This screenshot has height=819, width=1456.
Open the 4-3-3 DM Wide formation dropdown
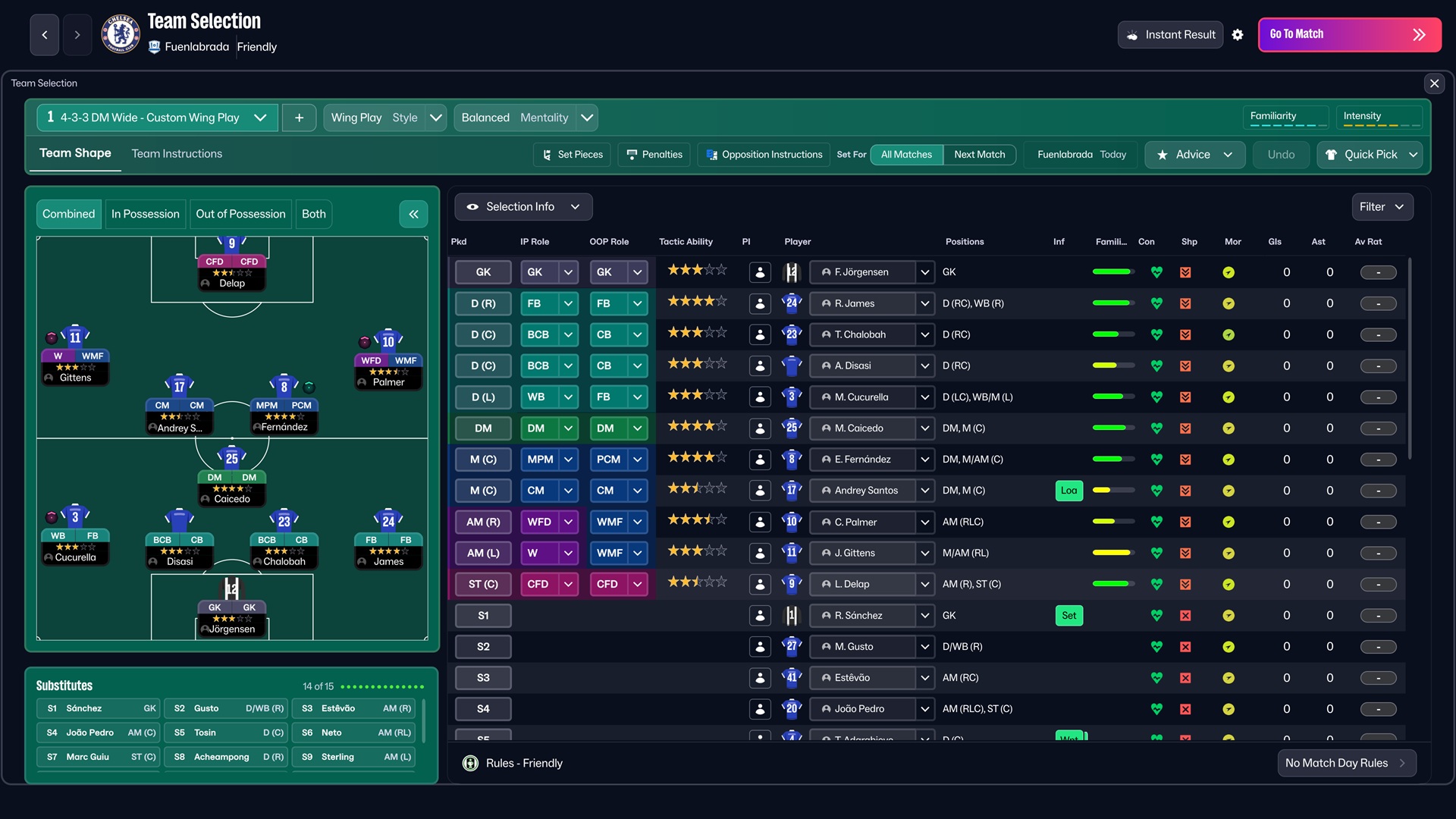[x=260, y=118]
